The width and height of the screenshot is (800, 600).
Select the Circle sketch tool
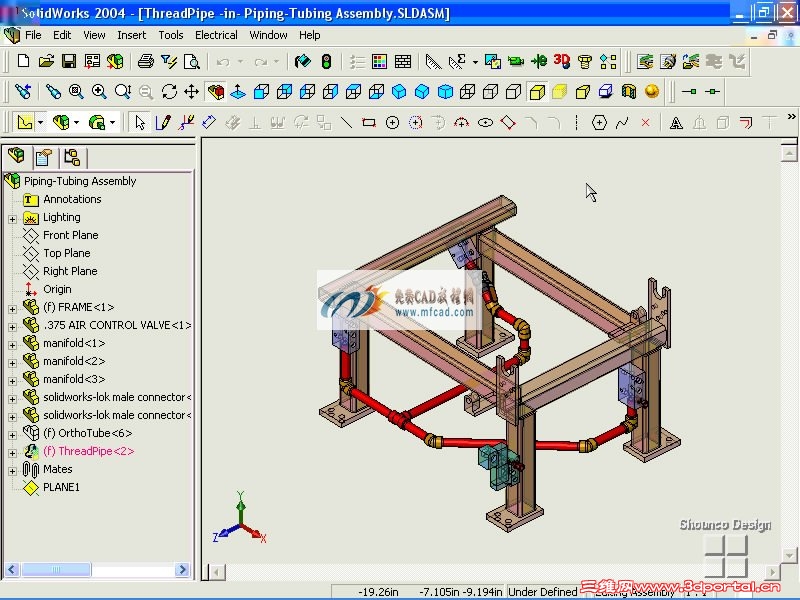coord(392,122)
